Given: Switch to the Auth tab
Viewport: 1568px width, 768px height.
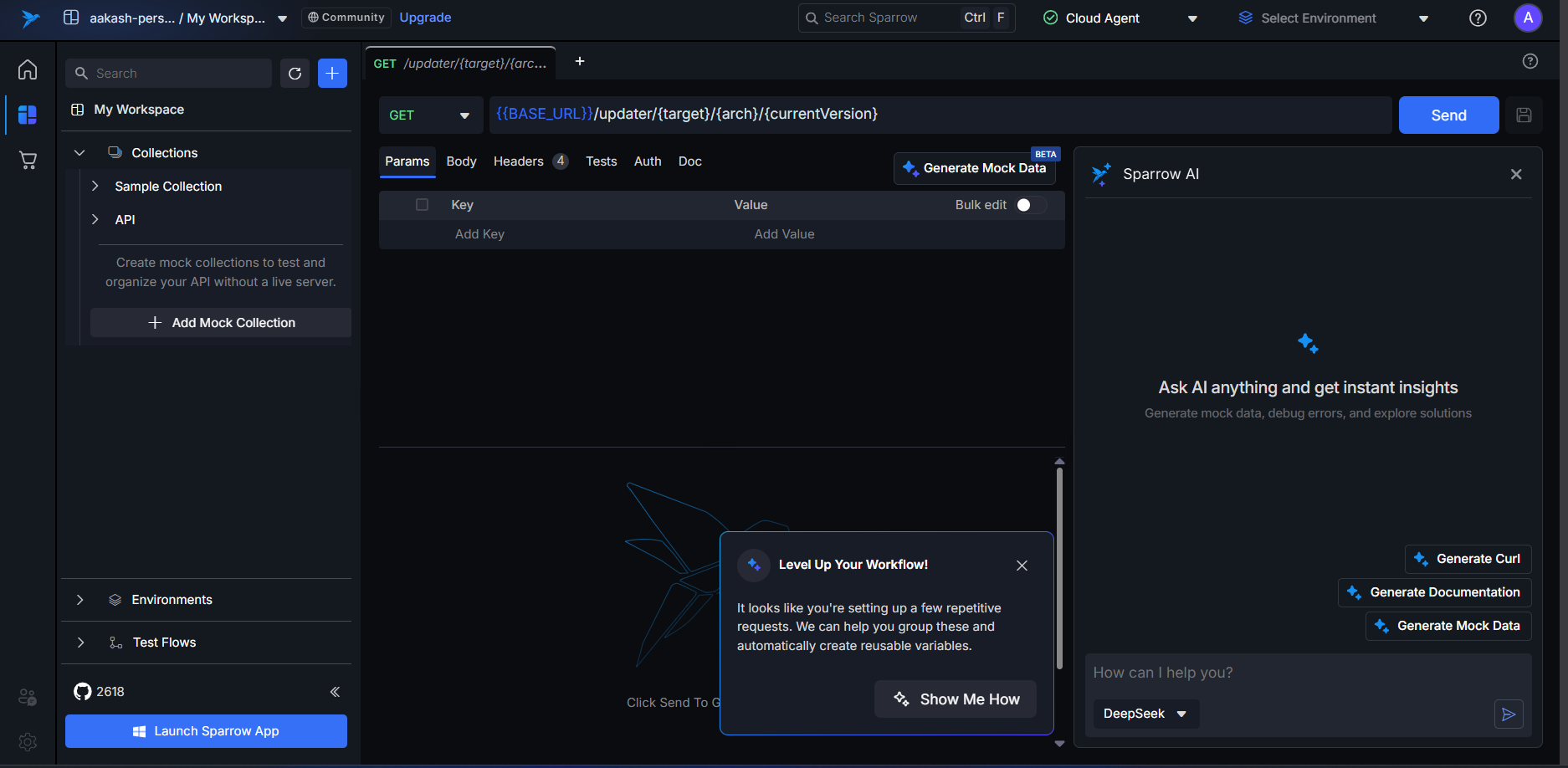Looking at the screenshot, I should [648, 161].
